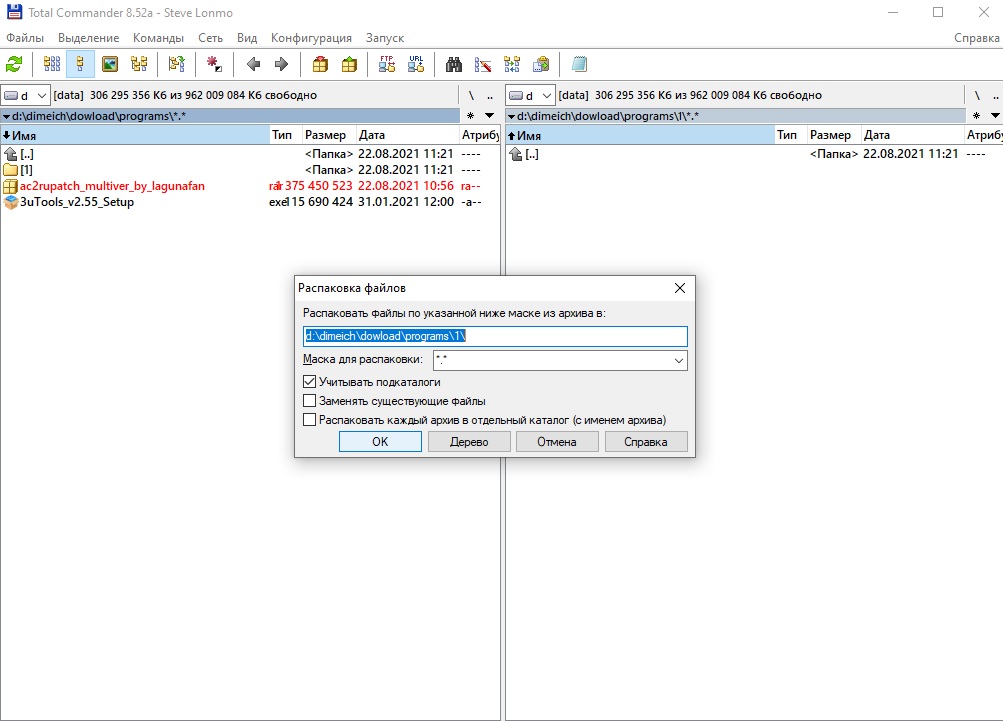Sort left panel by Тип column
The image size is (1003, 721).
pyautogui.click(x=285, y=135)
